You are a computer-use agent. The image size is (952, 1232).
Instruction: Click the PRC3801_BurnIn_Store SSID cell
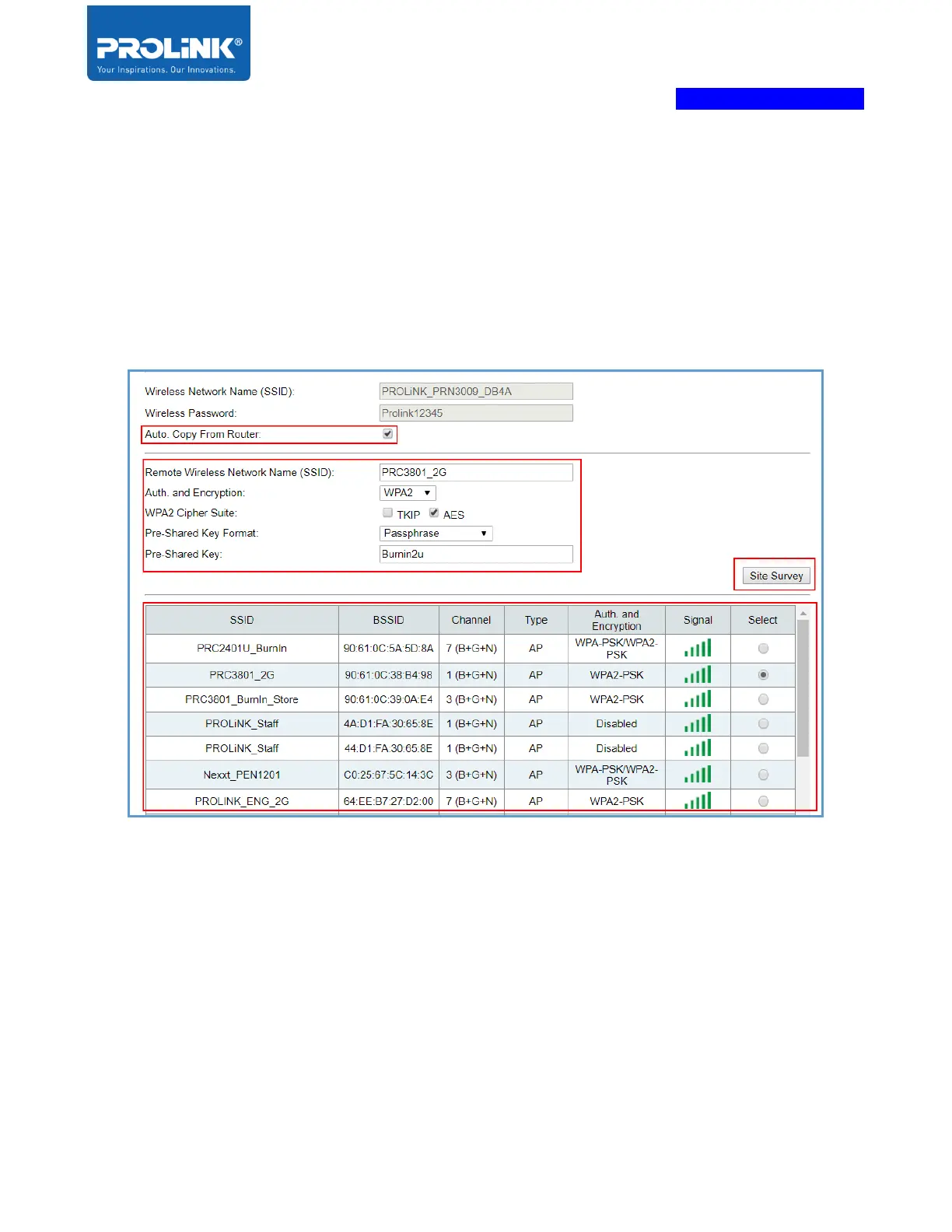242,699
